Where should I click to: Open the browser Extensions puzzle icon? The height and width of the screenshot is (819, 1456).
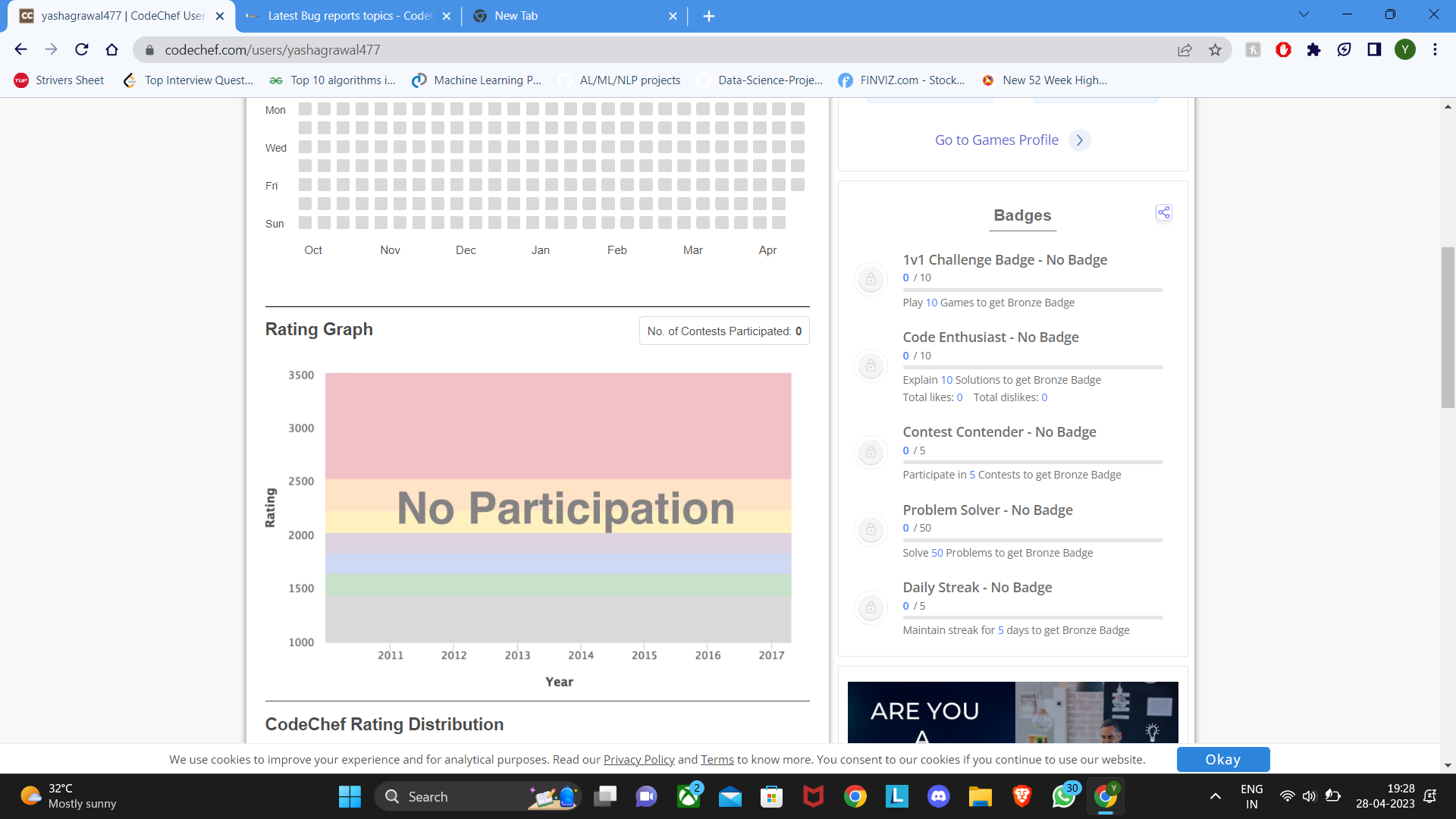(x=1313, y=50)
